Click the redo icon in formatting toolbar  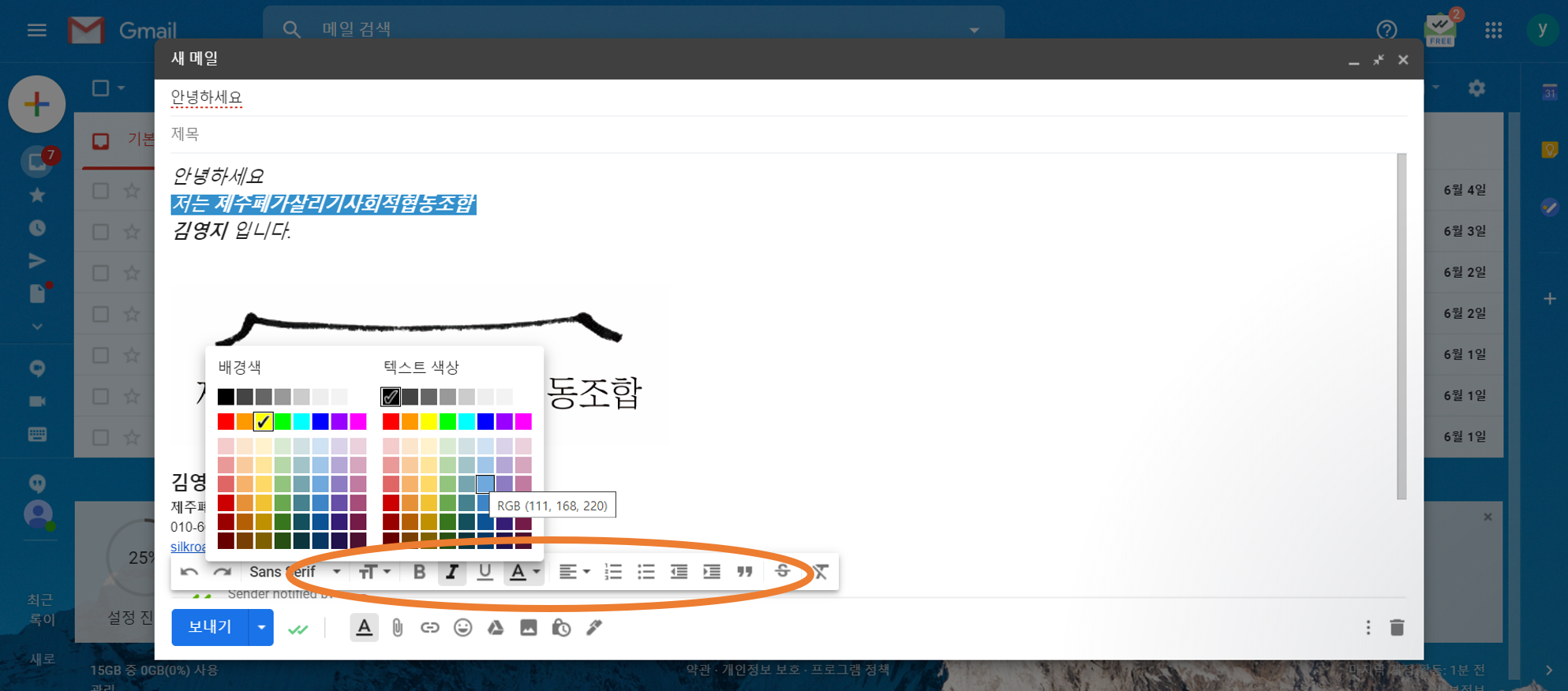point(223,572)
